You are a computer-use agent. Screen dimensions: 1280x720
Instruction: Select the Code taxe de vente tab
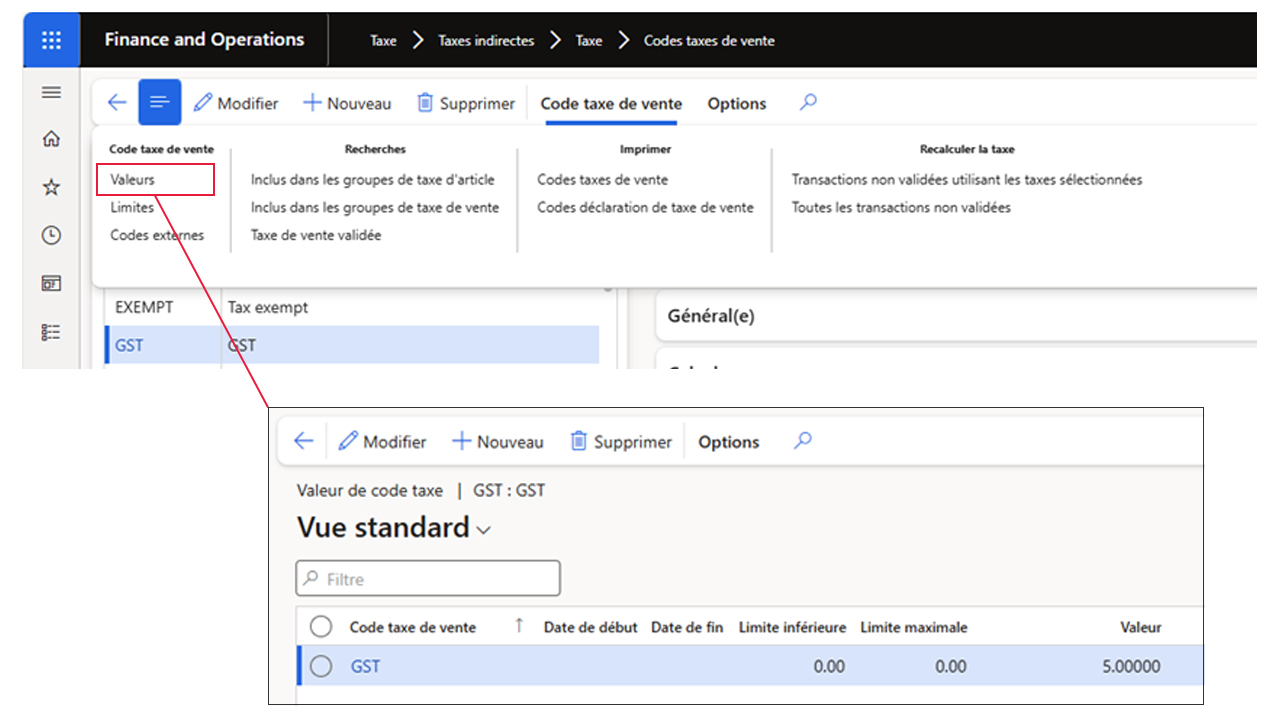[611, 103]
